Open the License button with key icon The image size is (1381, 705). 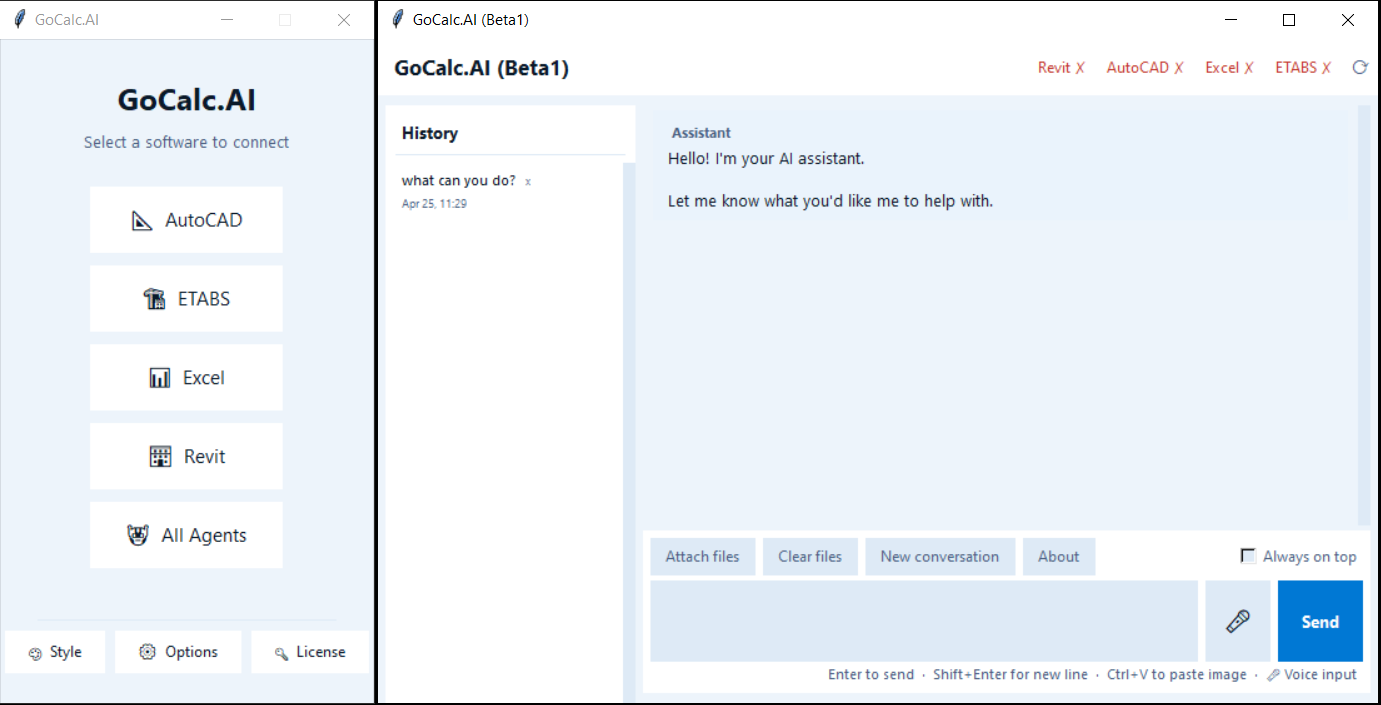coord(310,652)
